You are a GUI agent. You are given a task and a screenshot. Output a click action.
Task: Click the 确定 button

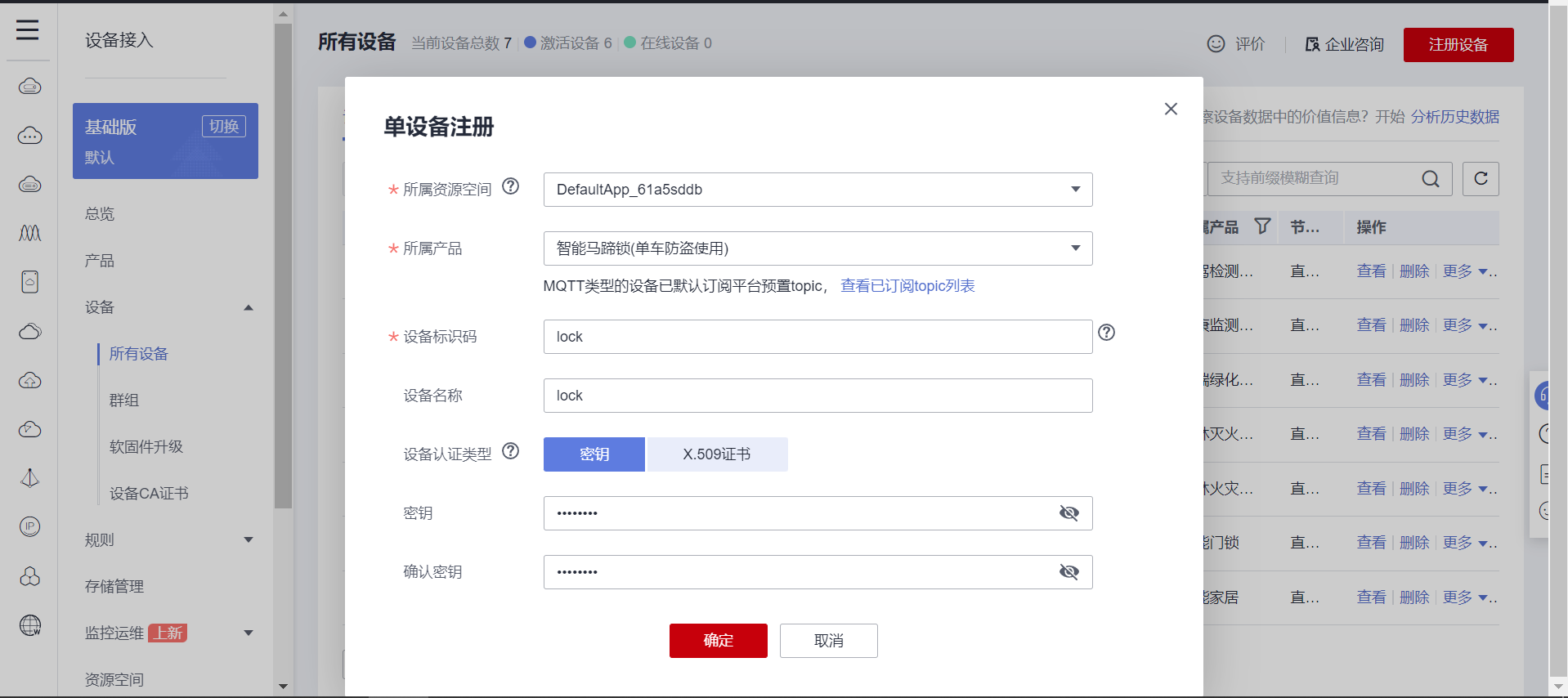tap(718, 641)
